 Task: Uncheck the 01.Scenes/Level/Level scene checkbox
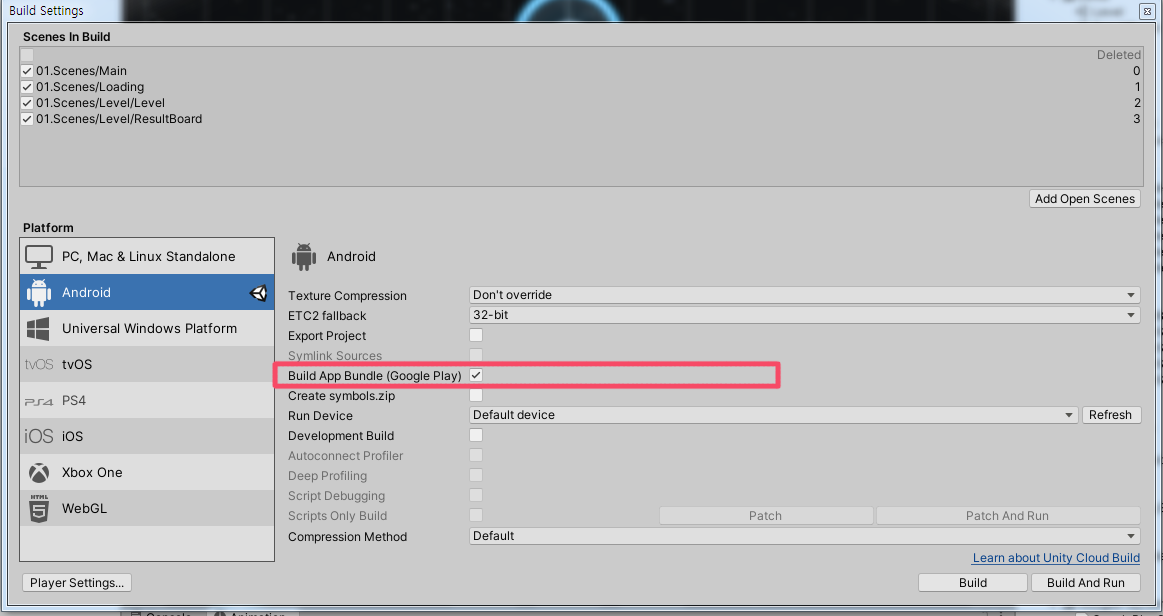[27, 103]
